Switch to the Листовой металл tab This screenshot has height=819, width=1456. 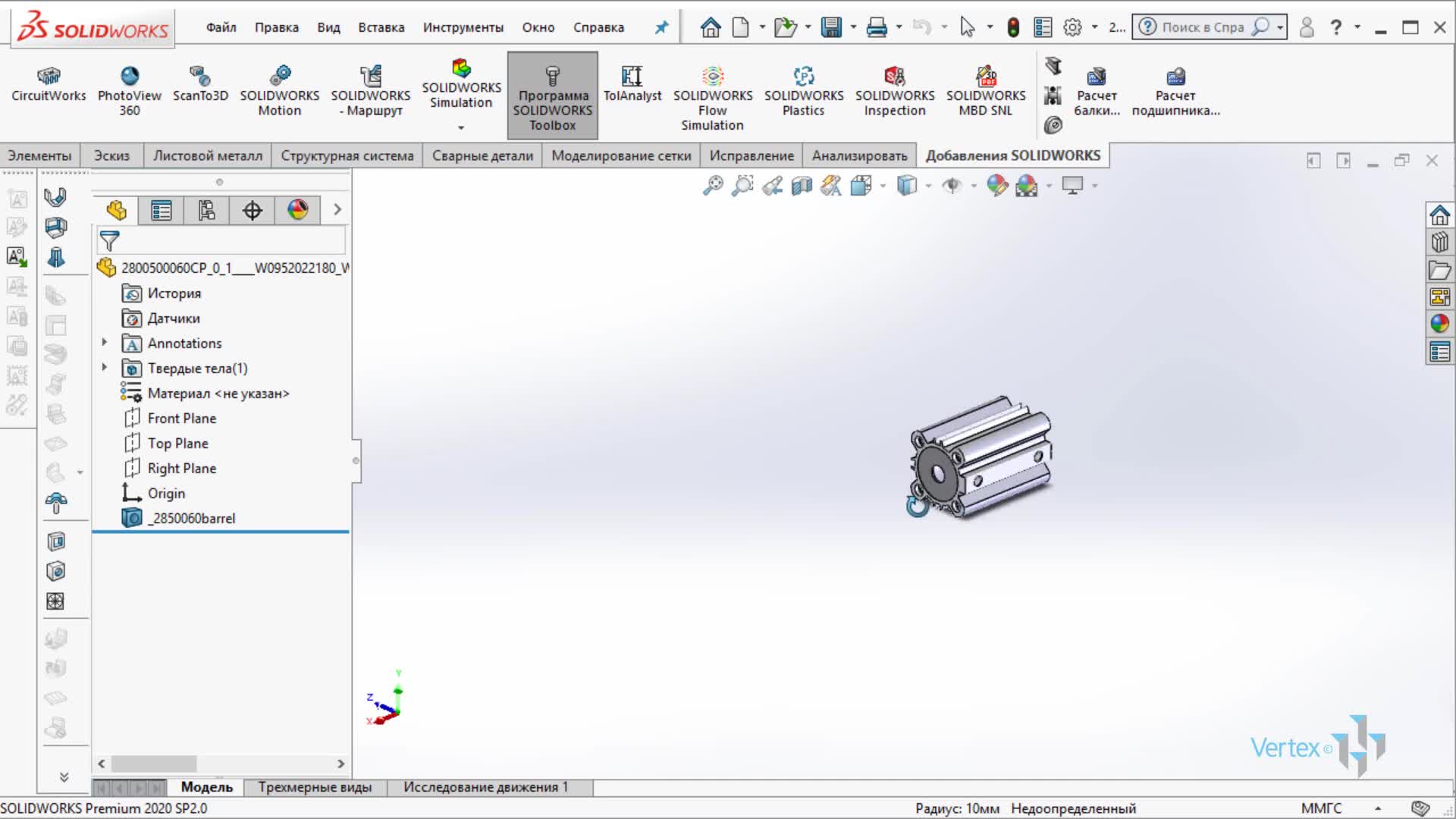point(208,155)
